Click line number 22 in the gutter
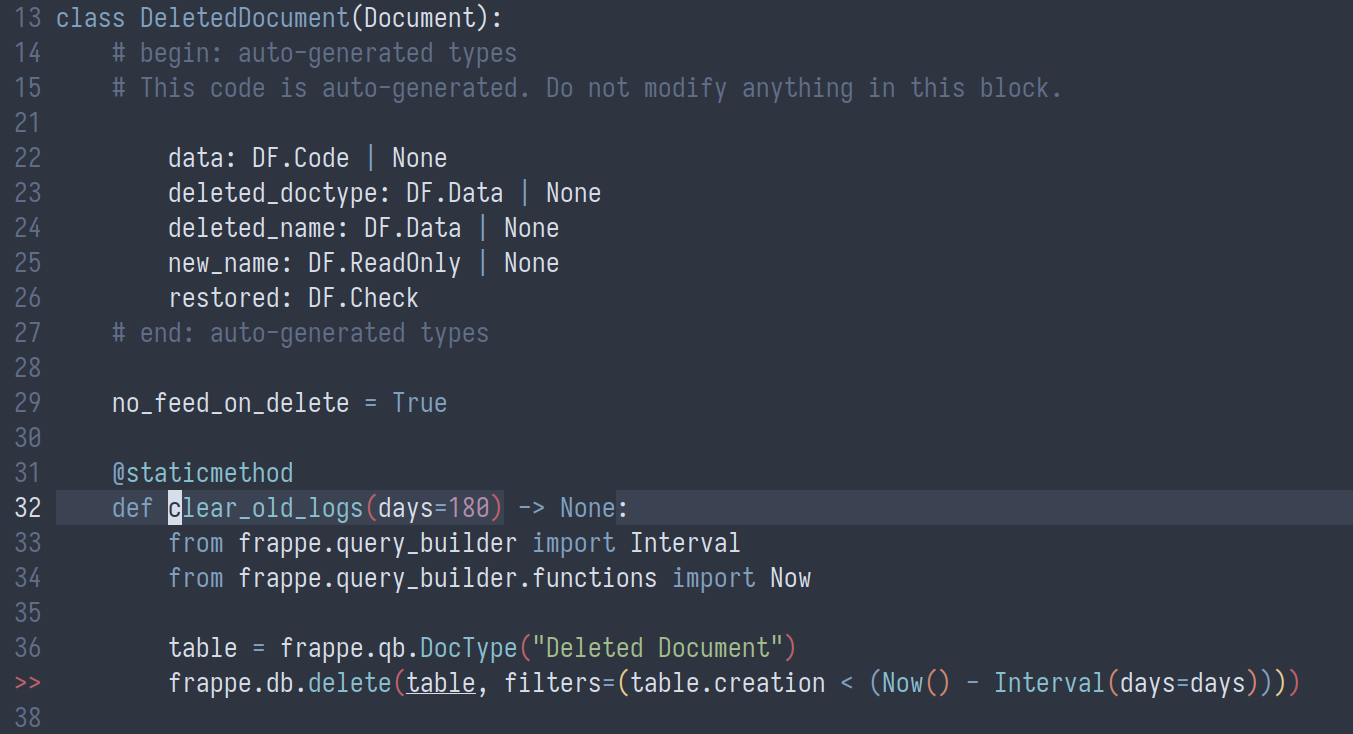 [28, 158]
